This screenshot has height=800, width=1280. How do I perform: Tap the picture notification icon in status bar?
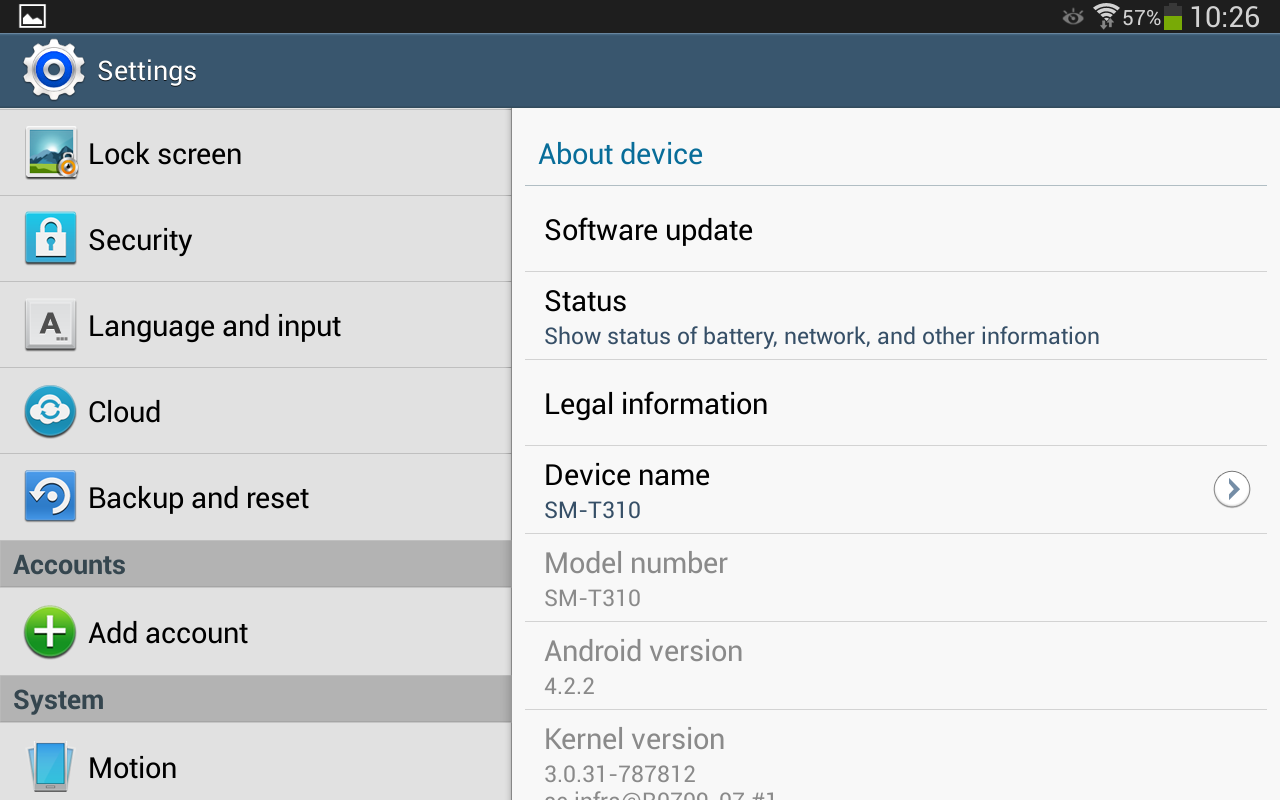tap(33, 17)
